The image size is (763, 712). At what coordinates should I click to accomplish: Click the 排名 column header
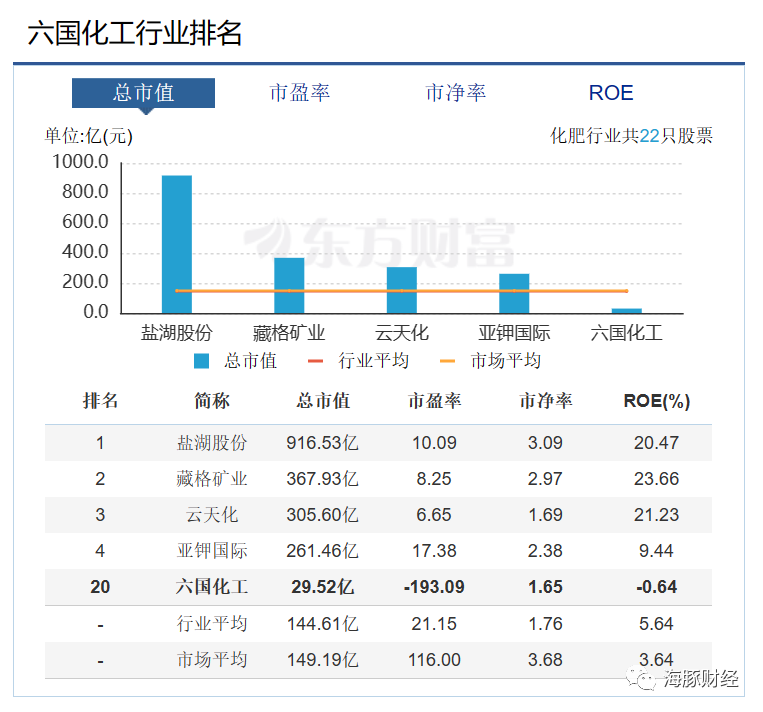click(100, 401)
